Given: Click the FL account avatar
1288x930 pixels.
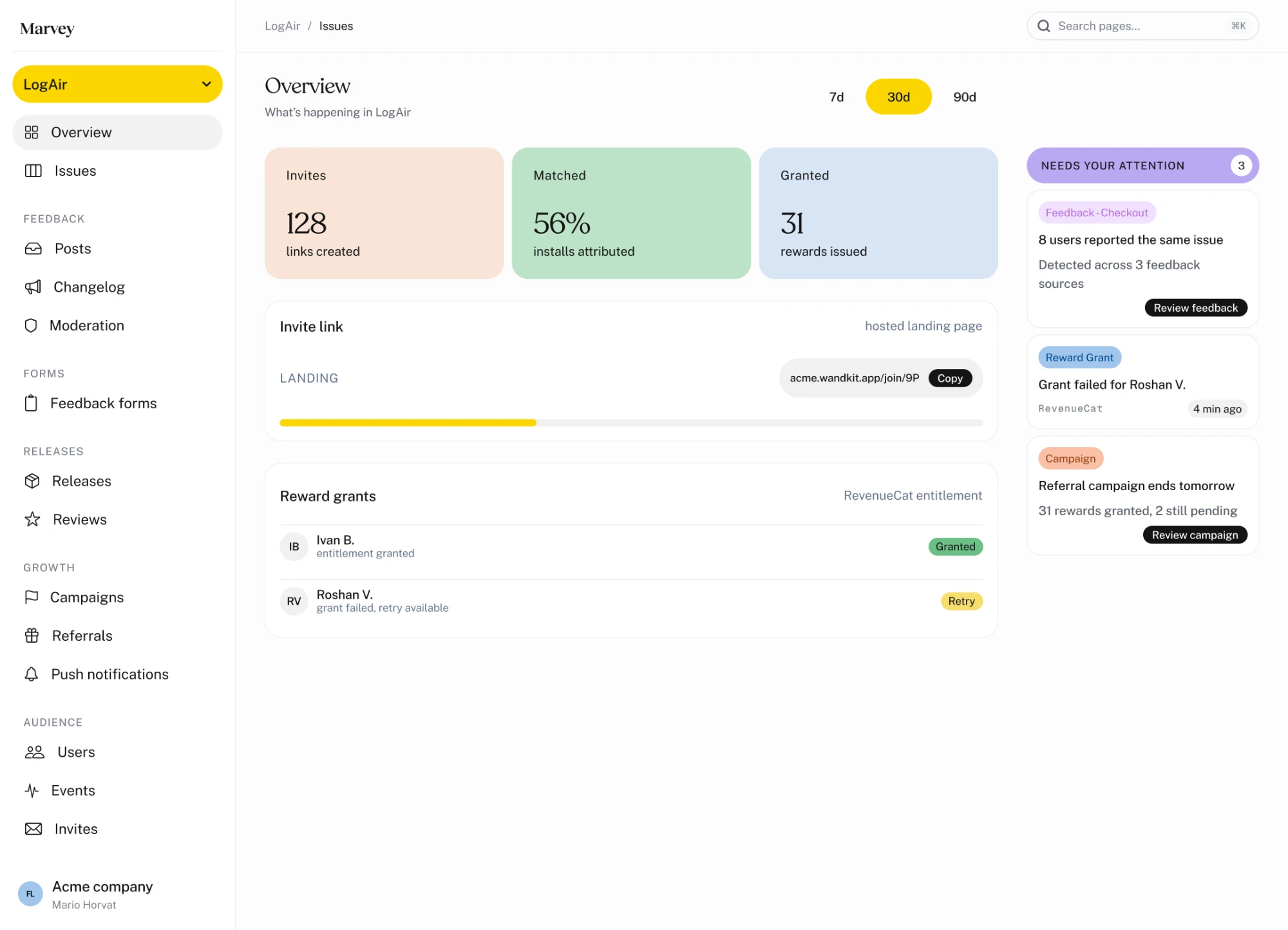Looking at the screenshot, I should point(30,894).
